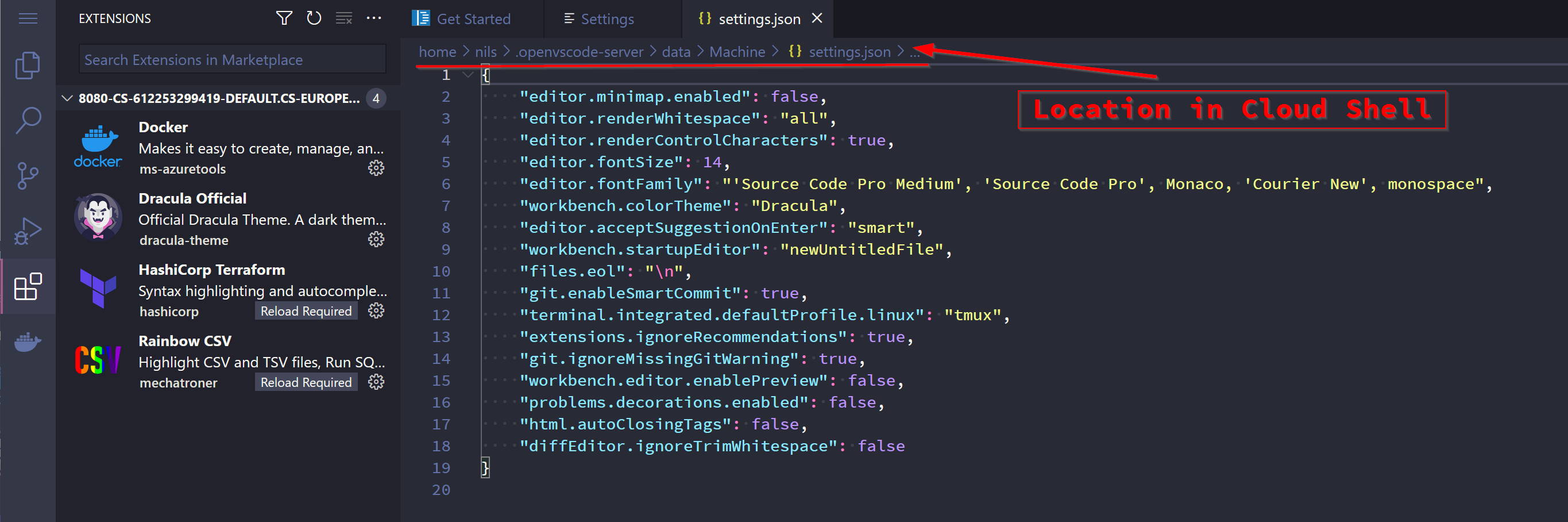The image size is (1568, 522).
Task: Clear extensions search results
Action: point(344,18)
